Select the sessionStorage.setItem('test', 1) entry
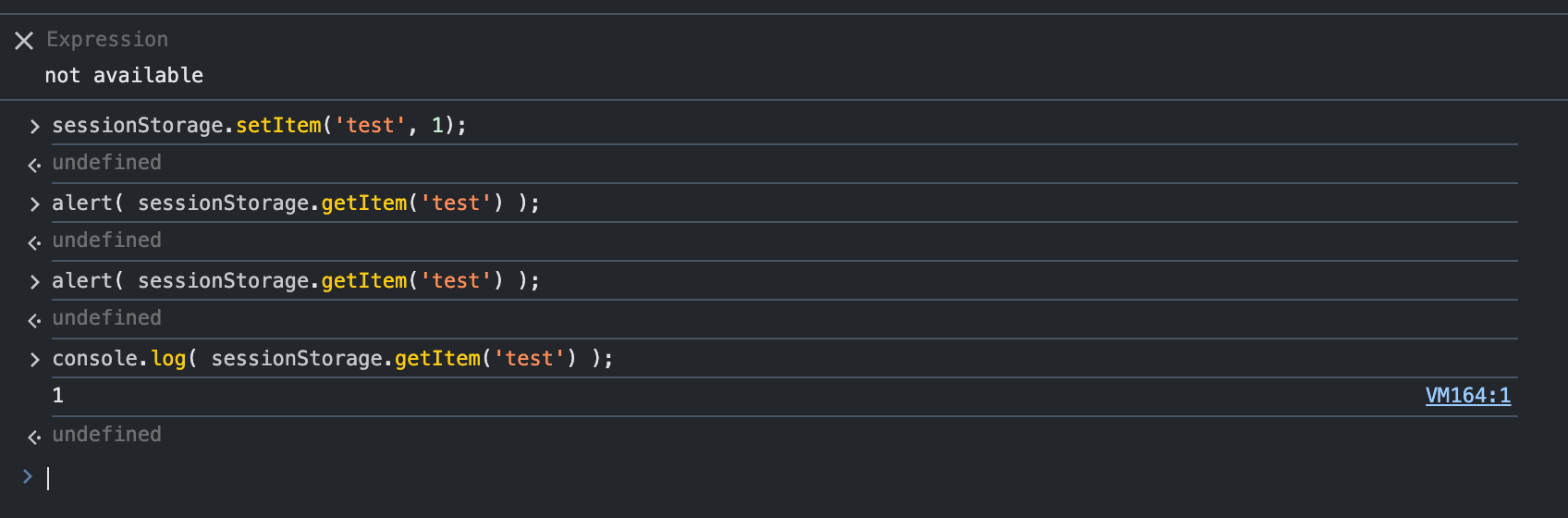Image resolution: width=1568 pixels, height=518 pixels. [260, 126]
